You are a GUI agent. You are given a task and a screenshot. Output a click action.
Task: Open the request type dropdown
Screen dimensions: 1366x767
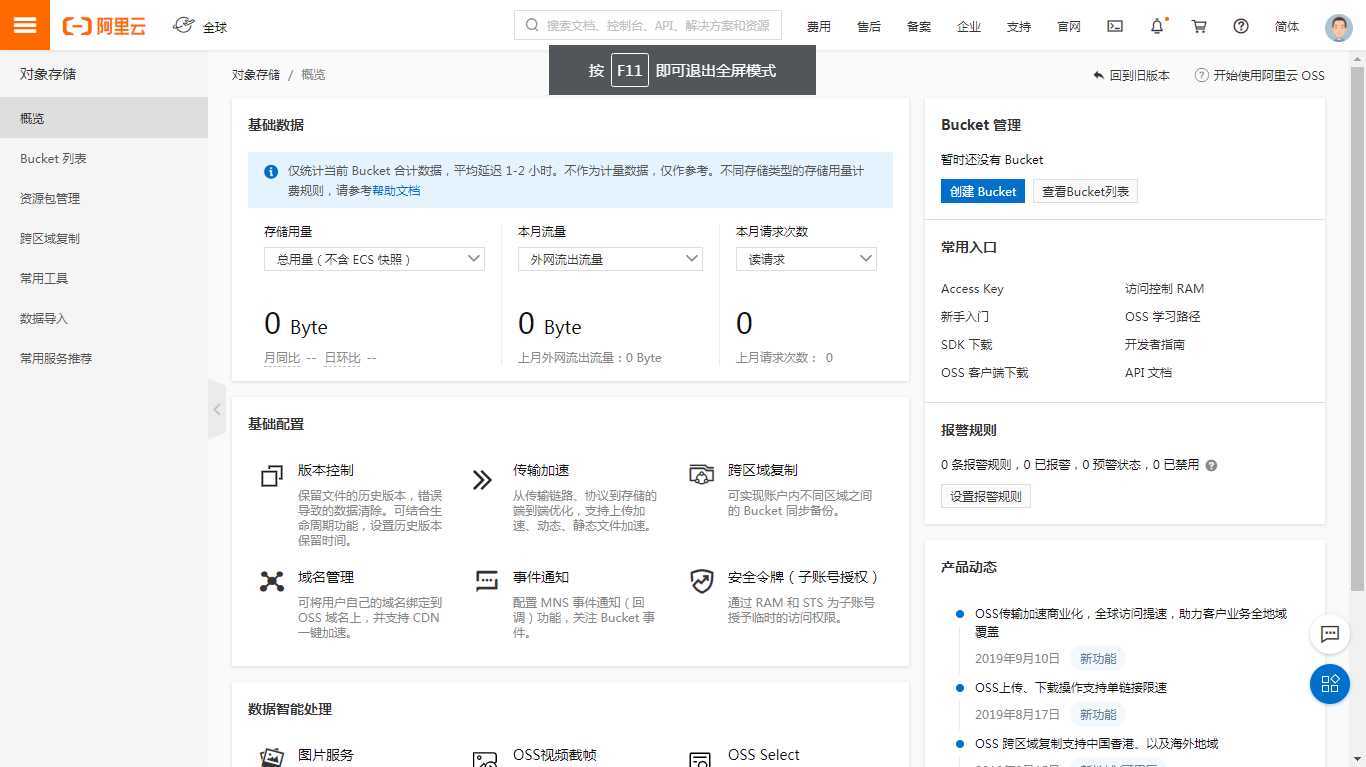[806, 259]
